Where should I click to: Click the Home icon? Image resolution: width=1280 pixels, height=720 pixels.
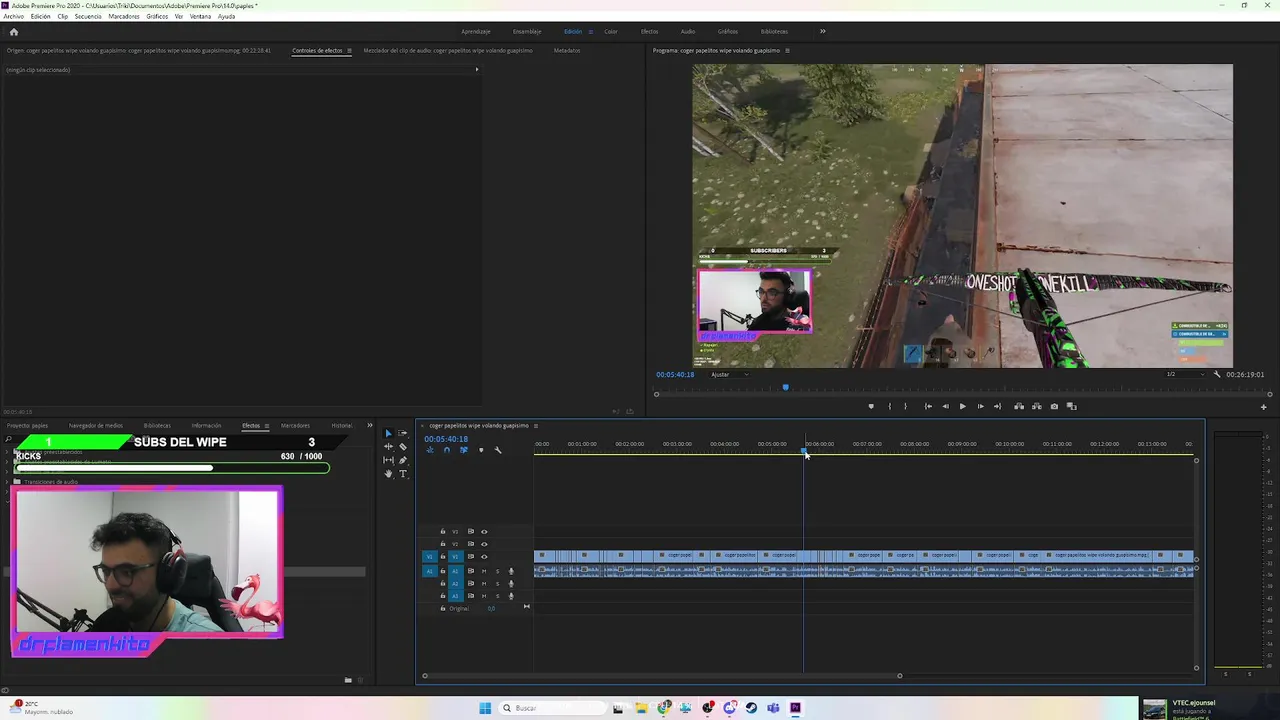(x=14, y=31)
